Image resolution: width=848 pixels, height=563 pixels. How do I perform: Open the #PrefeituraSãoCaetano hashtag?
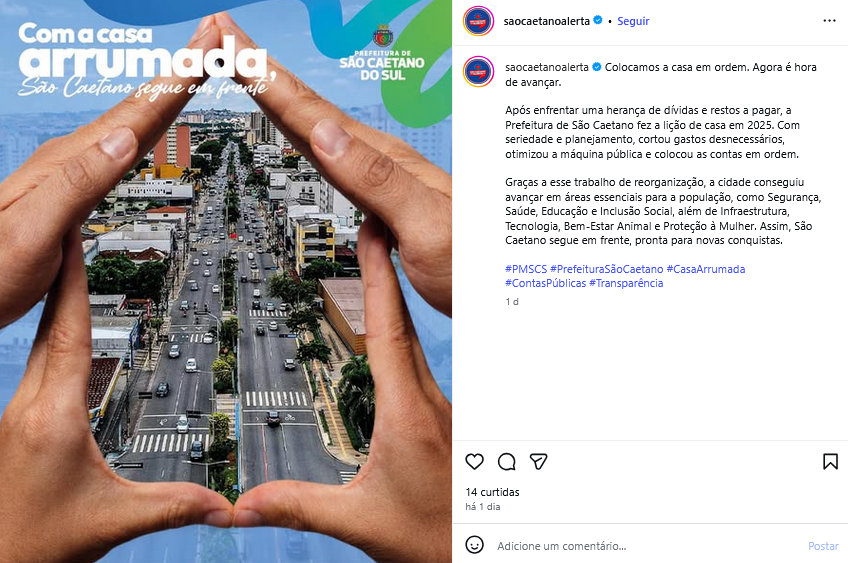pyautogui.click(x=606, y=269)
